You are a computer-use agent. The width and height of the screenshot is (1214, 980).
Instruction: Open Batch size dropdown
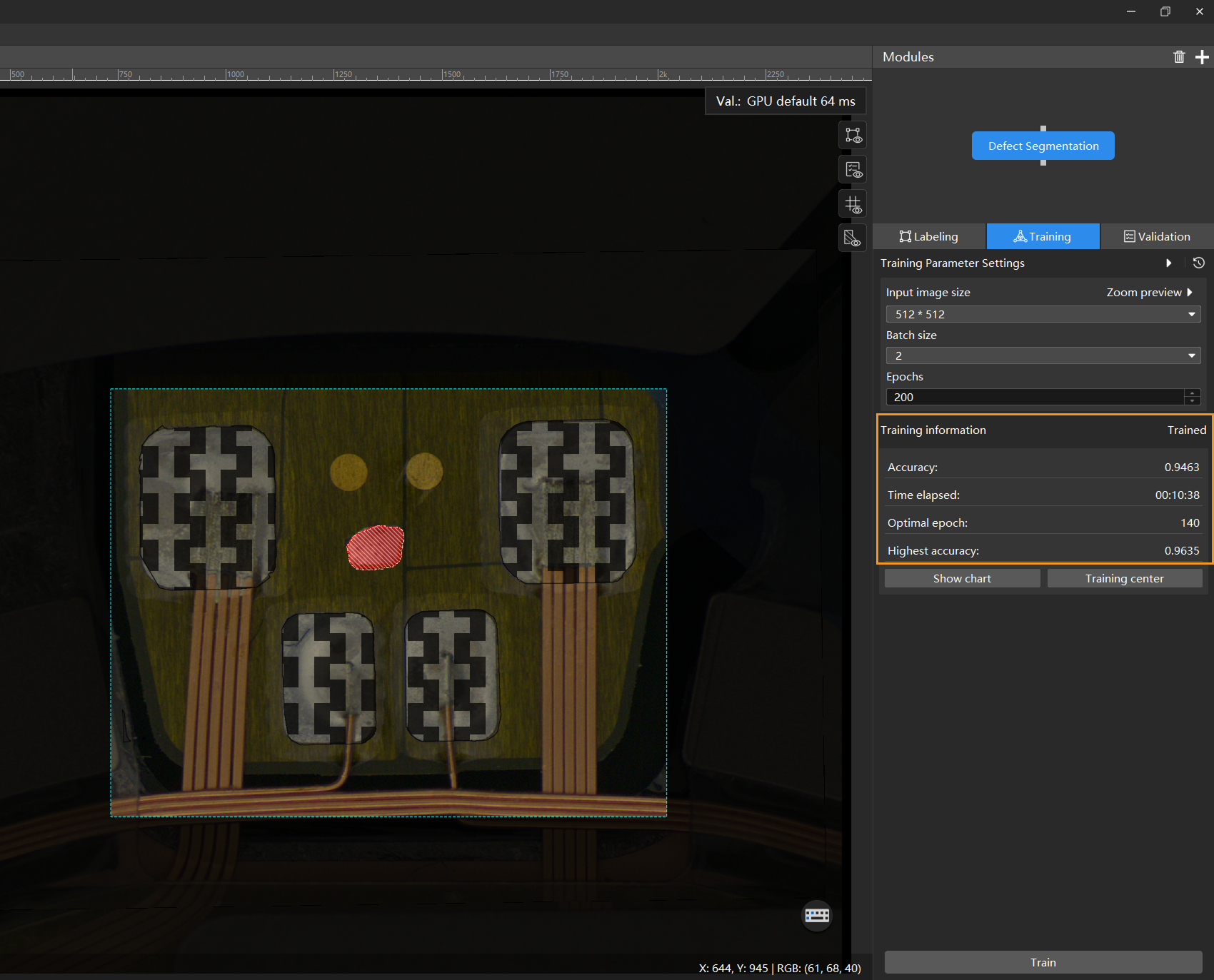[1043, 355]
